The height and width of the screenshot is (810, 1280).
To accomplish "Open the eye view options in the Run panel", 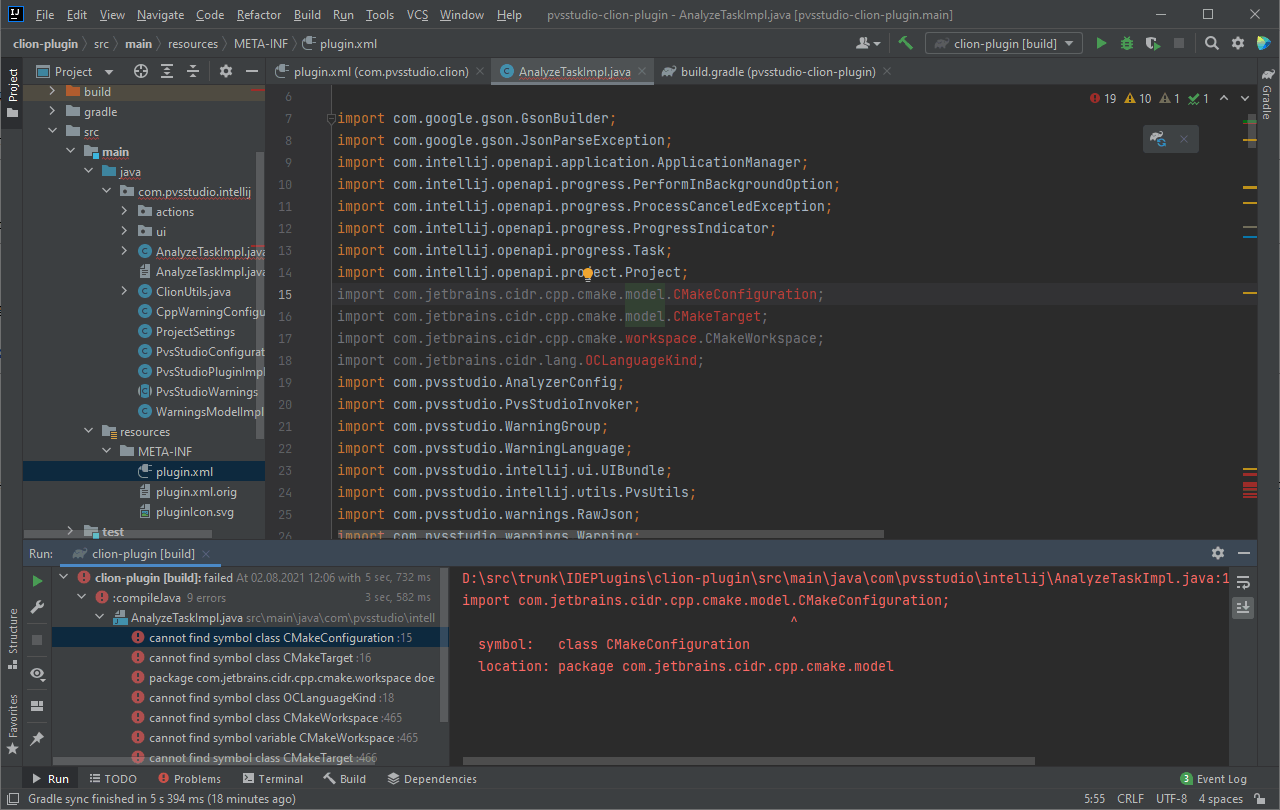I will tap(37, 674).
